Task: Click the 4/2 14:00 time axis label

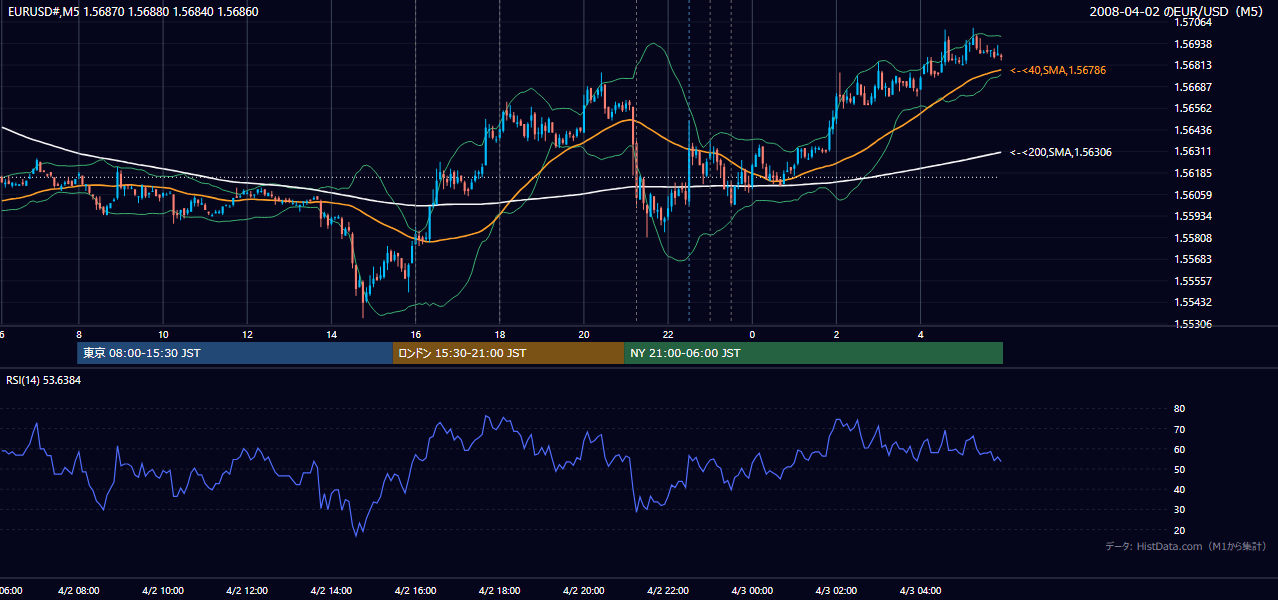Action: 331,590
